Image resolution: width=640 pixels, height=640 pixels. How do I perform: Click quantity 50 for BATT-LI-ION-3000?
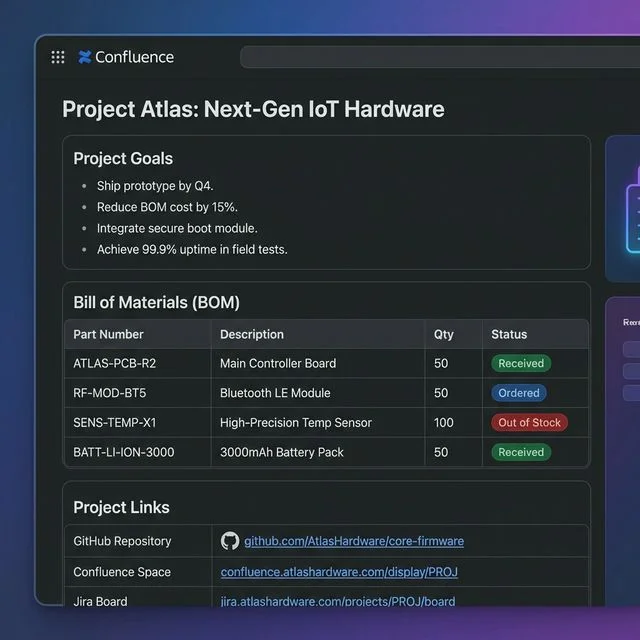(441, 452)
